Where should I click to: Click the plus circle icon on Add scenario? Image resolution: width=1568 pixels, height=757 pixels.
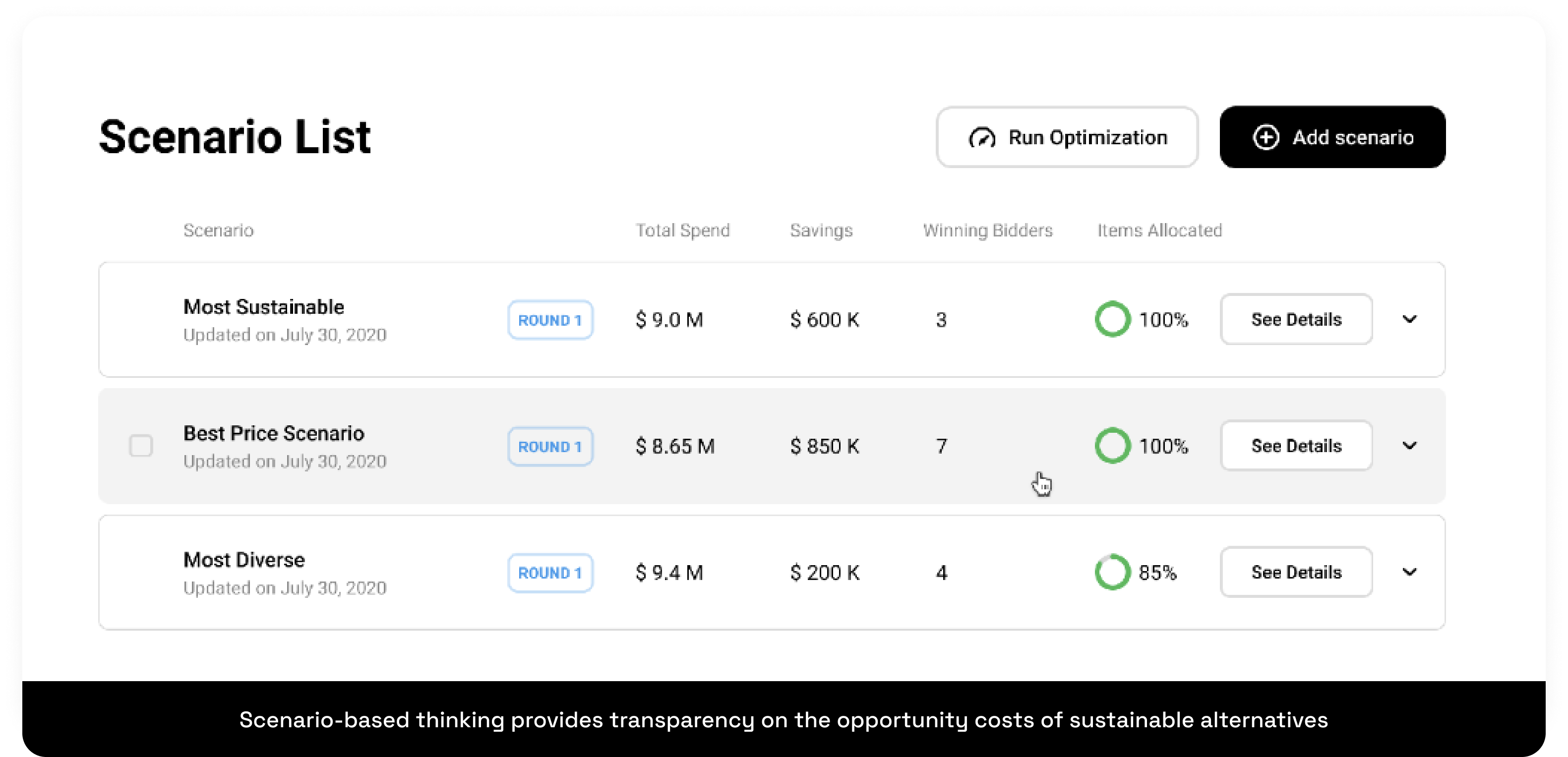coord(1266,137)
